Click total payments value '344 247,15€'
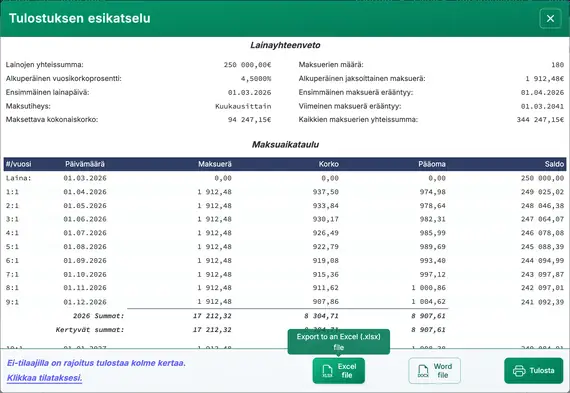 tap(540, 120)
